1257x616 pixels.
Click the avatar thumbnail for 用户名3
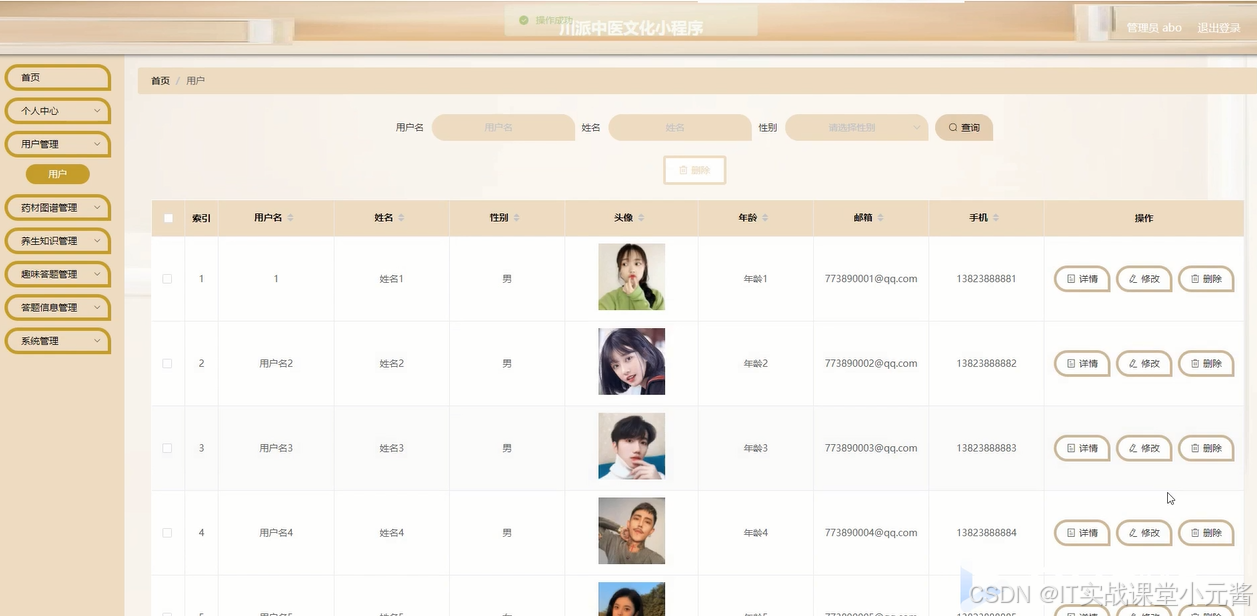tap(631, 446)
